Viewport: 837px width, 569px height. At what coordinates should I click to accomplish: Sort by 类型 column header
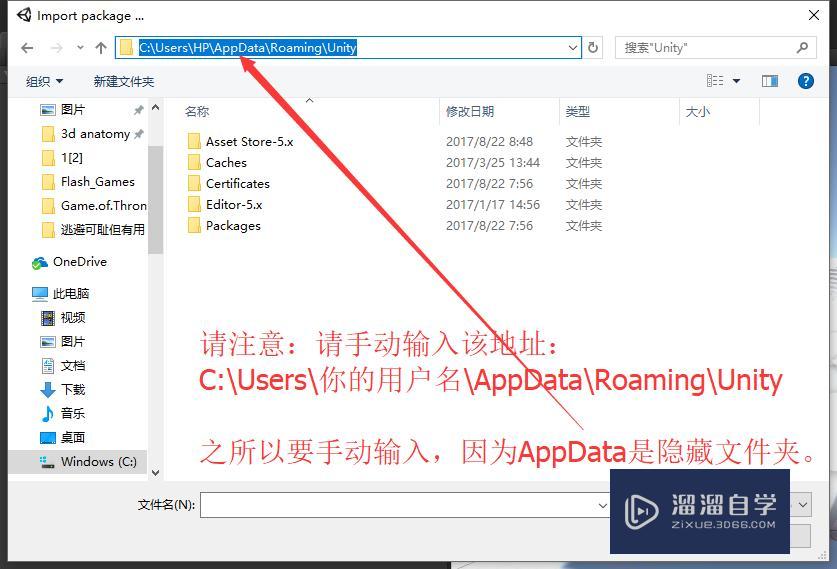tap(578, 112)
